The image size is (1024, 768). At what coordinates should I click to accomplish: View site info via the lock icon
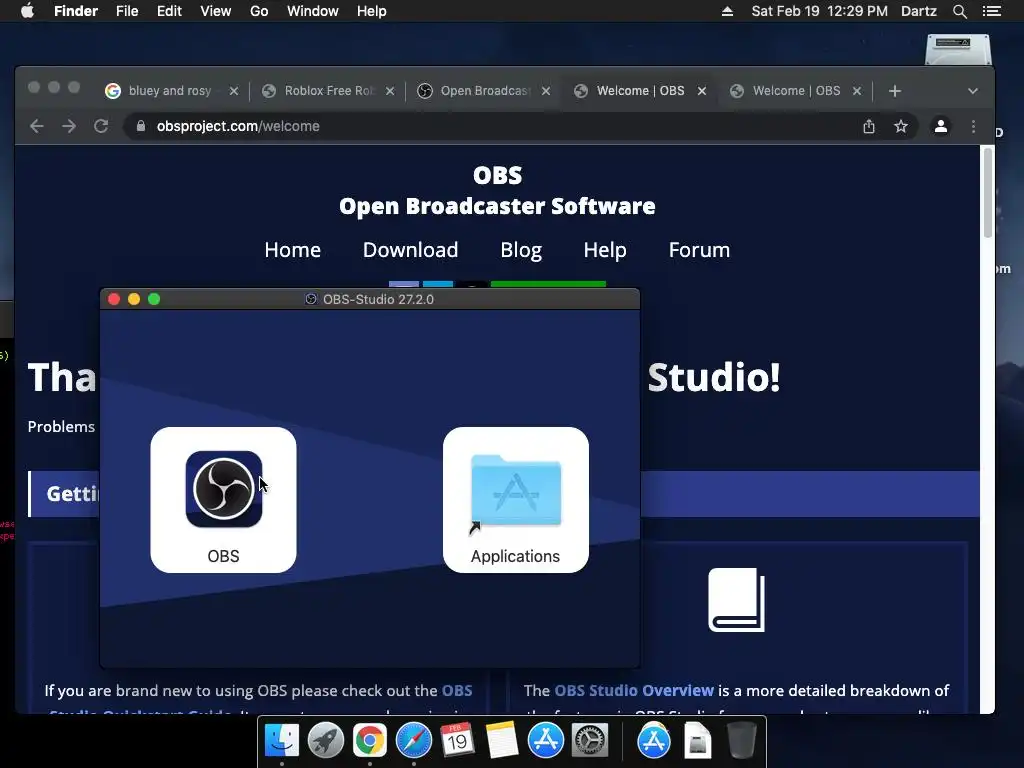[140, 126]
